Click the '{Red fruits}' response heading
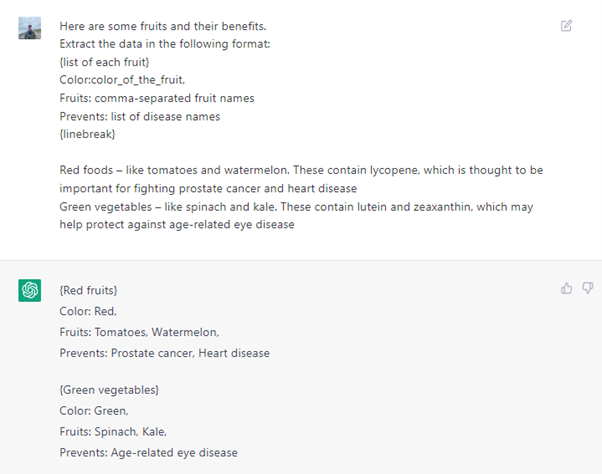602x474 pixels. click(88, 291)
